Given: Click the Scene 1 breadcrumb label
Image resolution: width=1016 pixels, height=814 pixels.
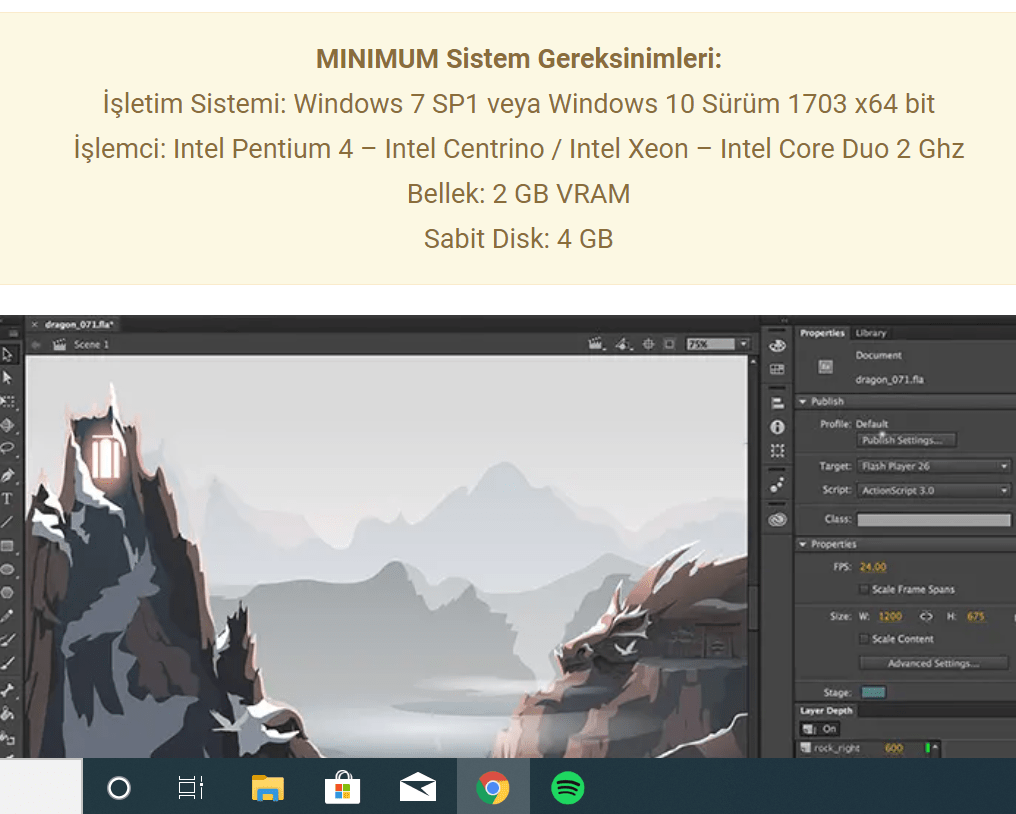Looking at the screenshot, I should tap(91, 345).
